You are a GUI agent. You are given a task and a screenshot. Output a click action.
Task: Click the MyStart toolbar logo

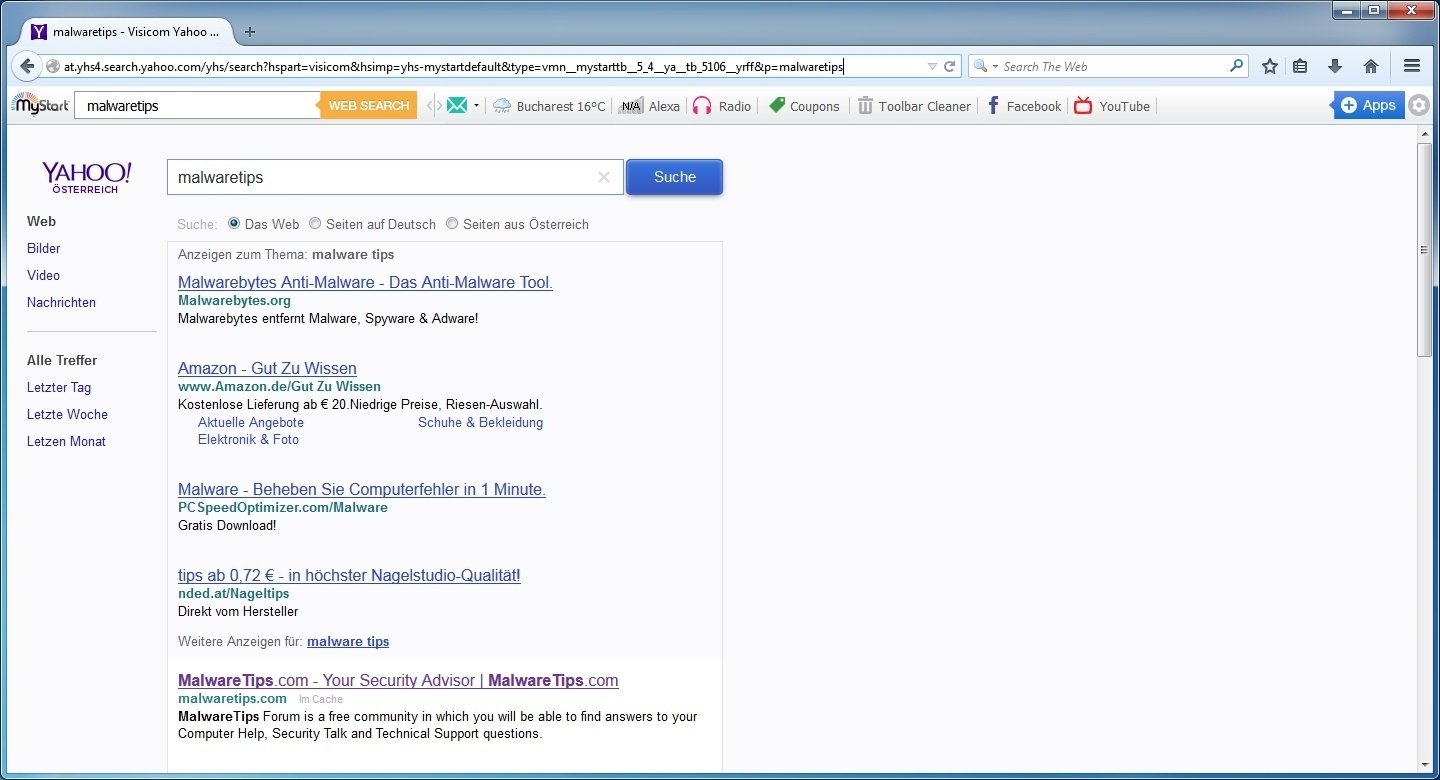(x=40, y=104)
